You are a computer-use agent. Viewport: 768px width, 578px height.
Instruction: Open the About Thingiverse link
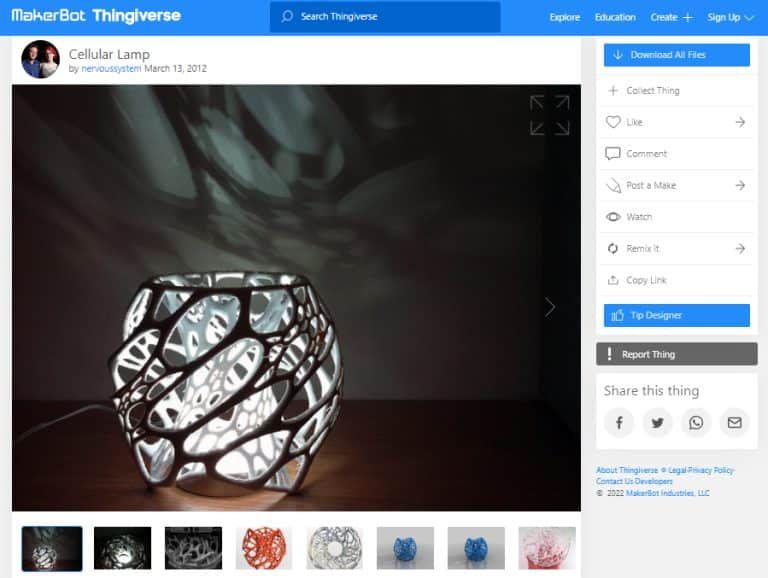[x=627, y=470]
